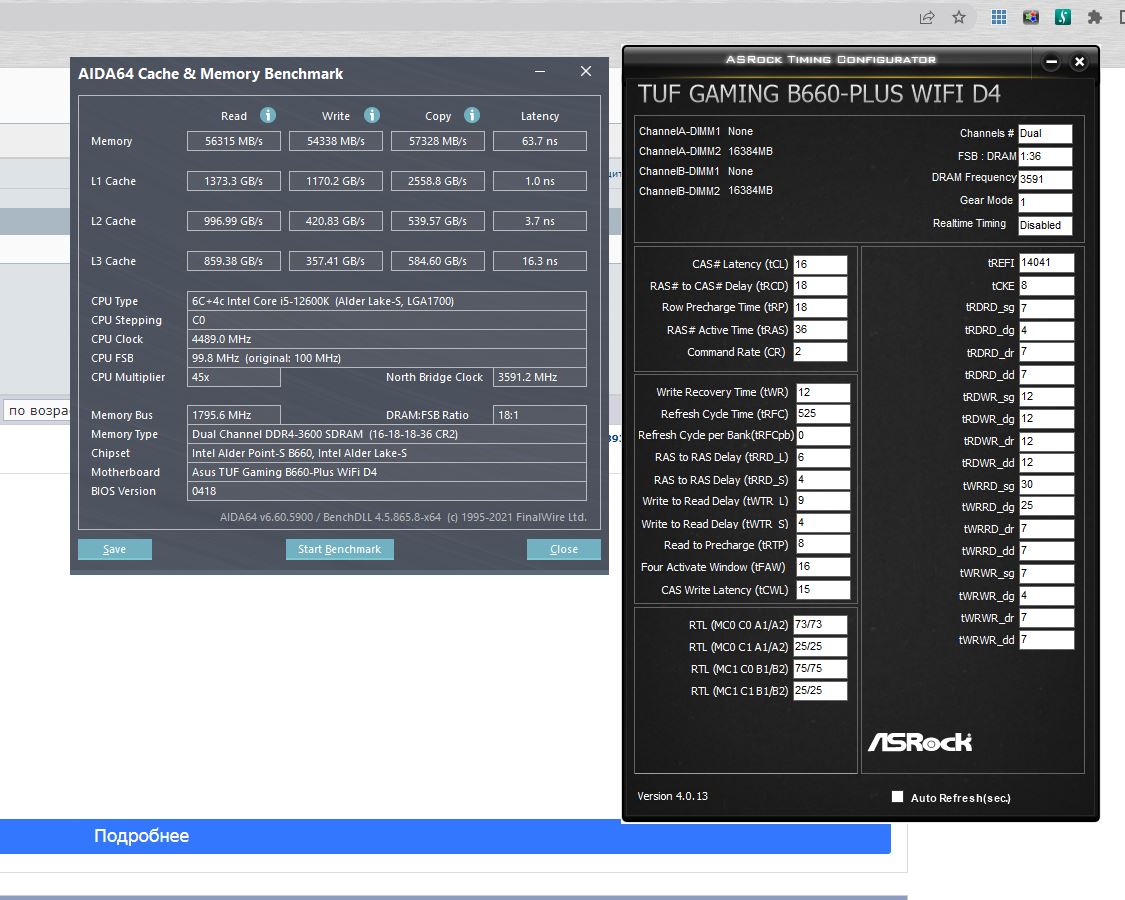Open the blue grid extension icon

tap(999, 17)
